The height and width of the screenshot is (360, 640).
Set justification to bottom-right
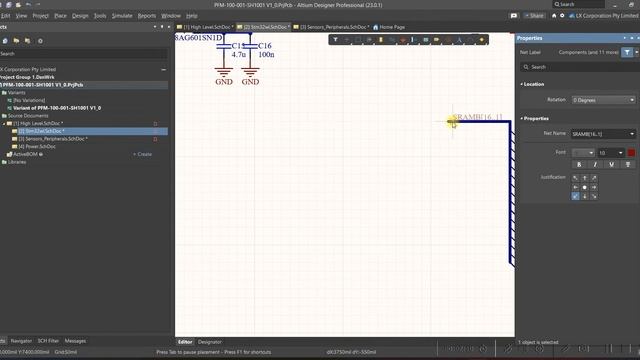[x=594, y=196]
